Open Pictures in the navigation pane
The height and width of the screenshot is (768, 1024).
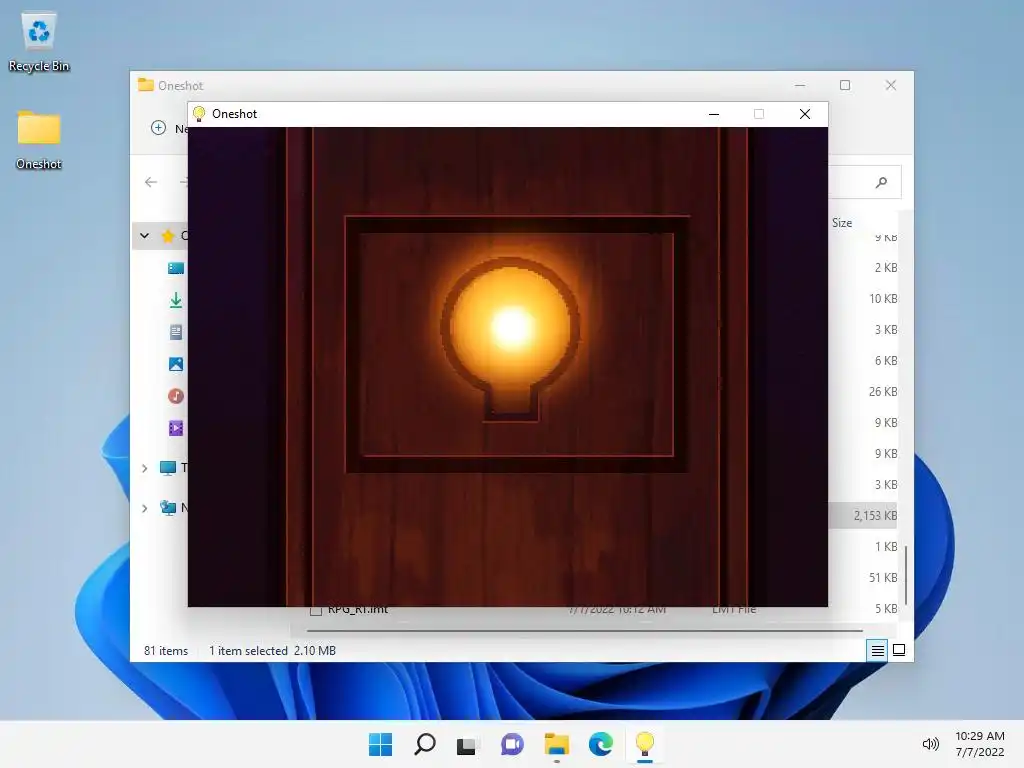[176, 364]
